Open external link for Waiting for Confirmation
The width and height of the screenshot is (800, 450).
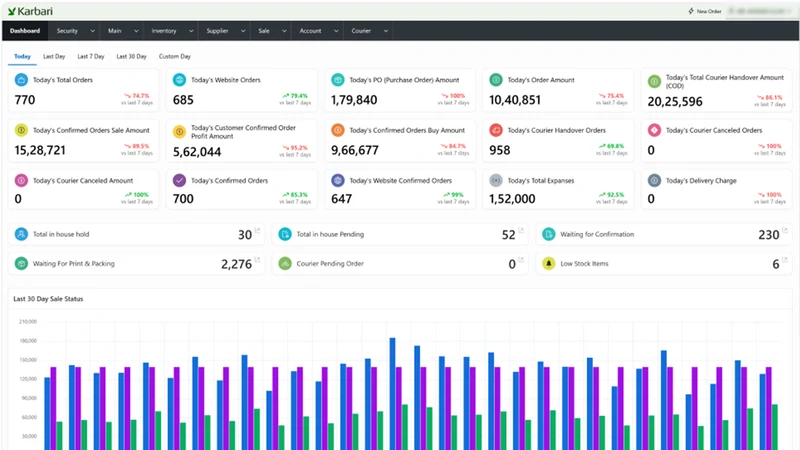pyautogui.click(x=785, y=231)
